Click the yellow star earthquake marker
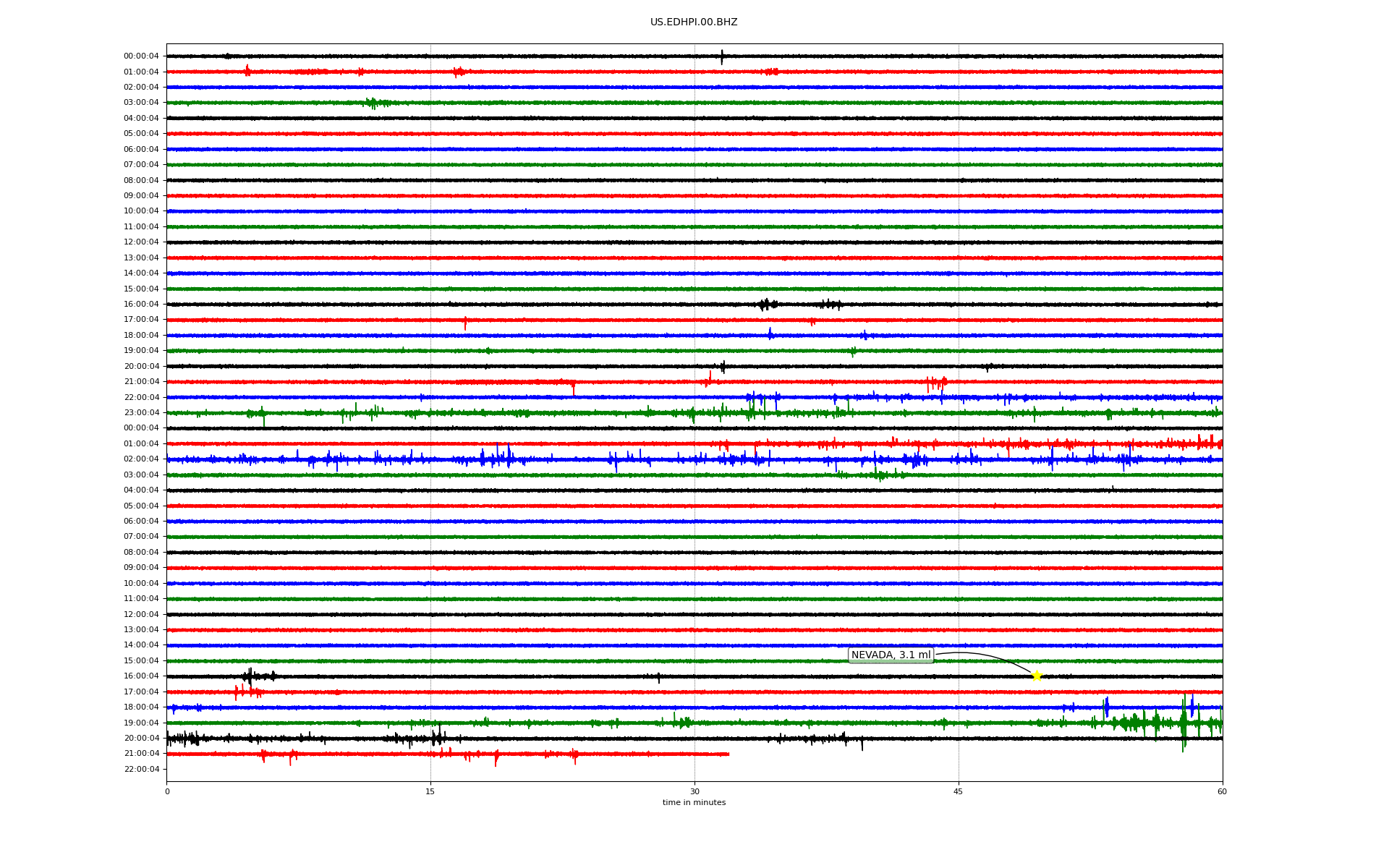The width and height of the screenshot is (1389, 868). [1036, 676]
